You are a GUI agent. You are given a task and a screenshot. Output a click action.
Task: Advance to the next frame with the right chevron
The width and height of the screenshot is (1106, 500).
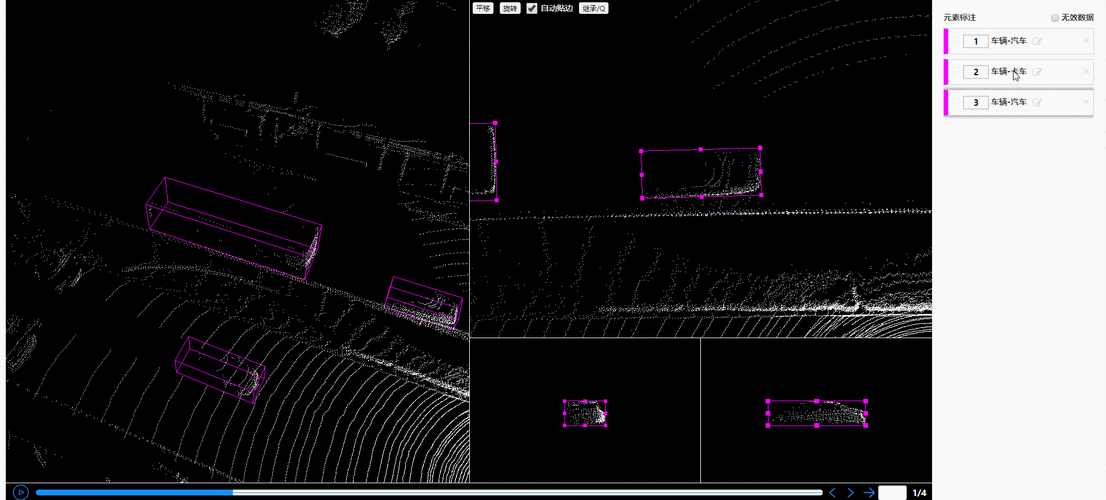[850, 492]
